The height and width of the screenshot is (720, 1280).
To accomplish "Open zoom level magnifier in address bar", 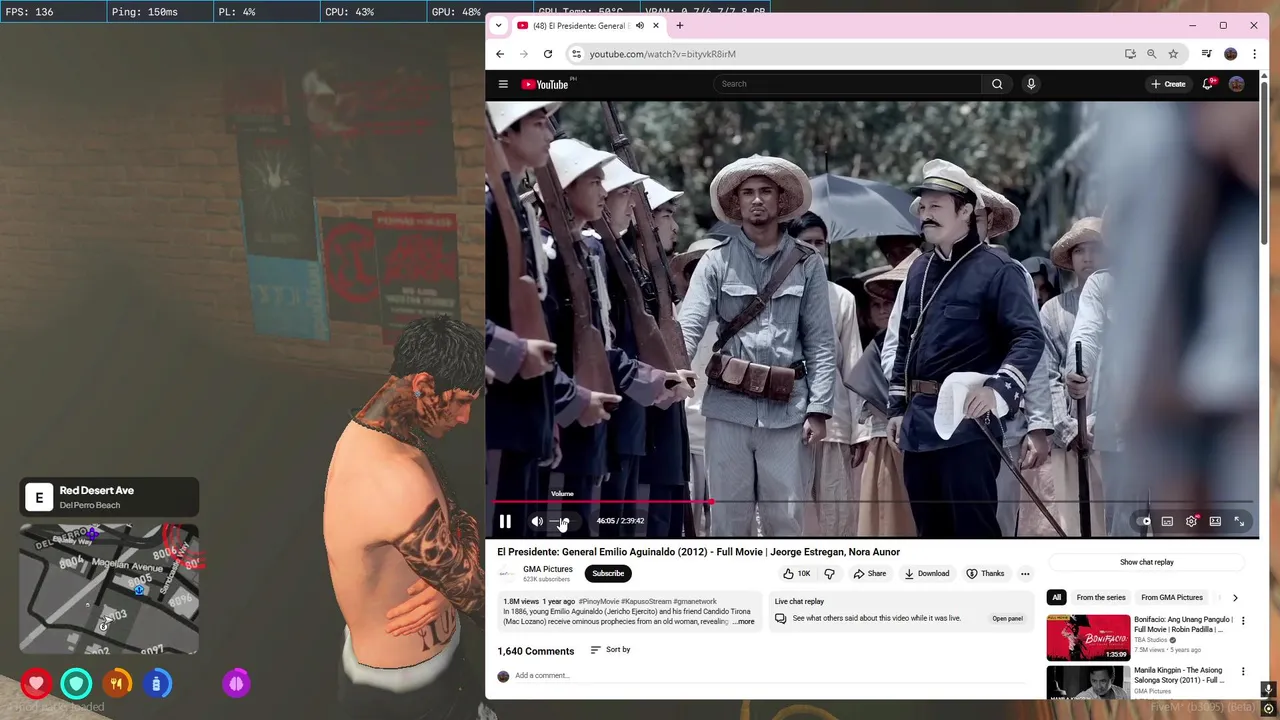I will point(1152,54).
